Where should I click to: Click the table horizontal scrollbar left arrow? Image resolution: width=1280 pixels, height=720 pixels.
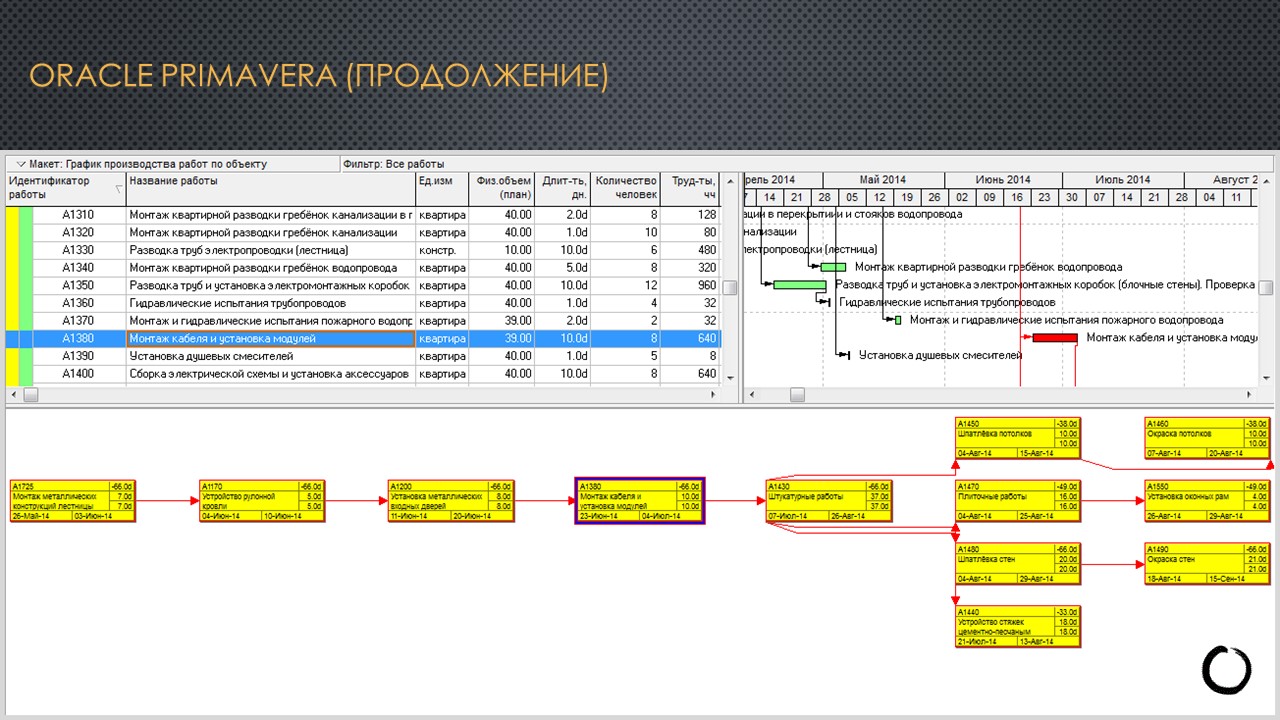(14, 395)
